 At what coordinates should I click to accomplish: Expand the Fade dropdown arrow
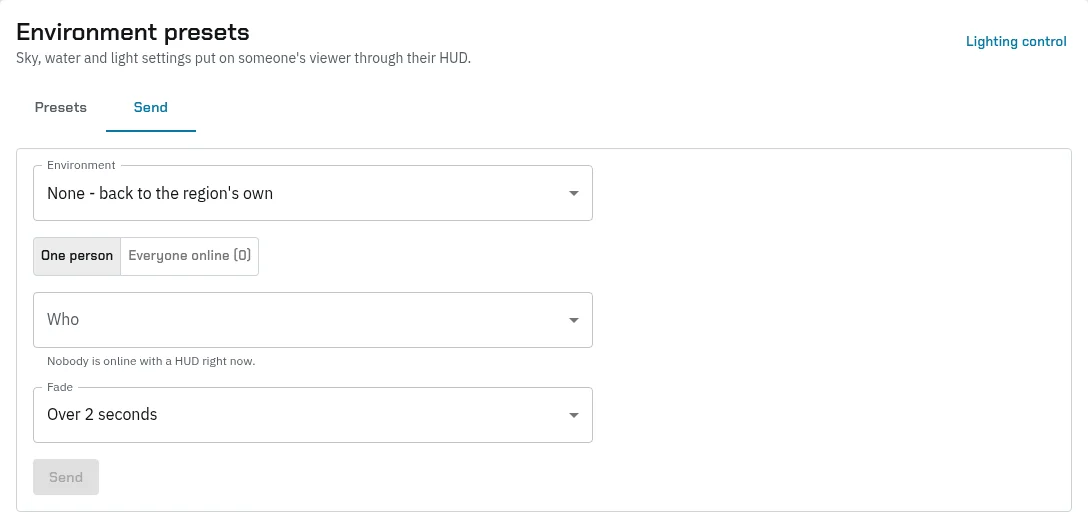click(573, 415)
